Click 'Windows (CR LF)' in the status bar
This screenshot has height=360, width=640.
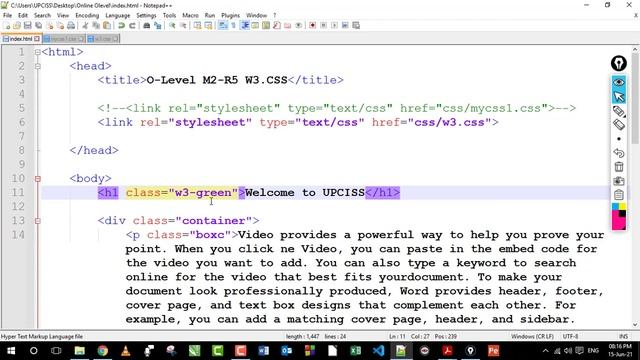click(532, 336)
